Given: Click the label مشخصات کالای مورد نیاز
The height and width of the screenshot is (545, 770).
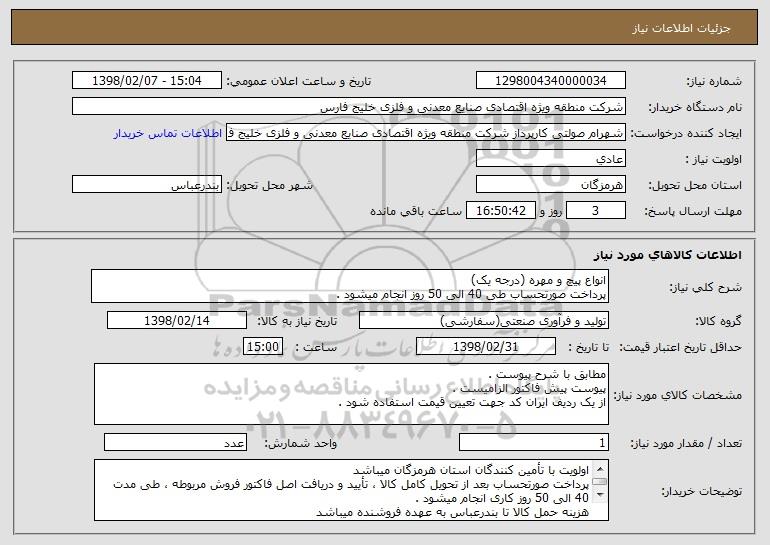Looking at the screenshot, I should pos(678,395).
